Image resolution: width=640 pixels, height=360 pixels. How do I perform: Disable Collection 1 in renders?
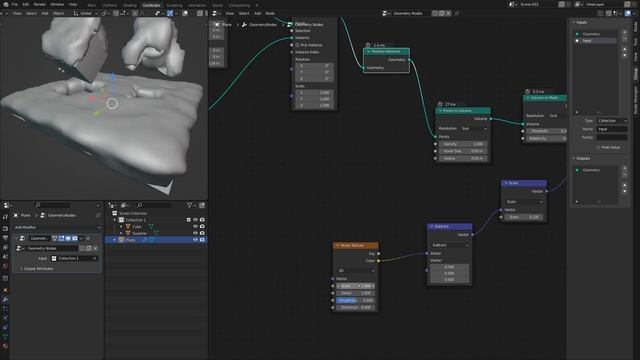202,220
